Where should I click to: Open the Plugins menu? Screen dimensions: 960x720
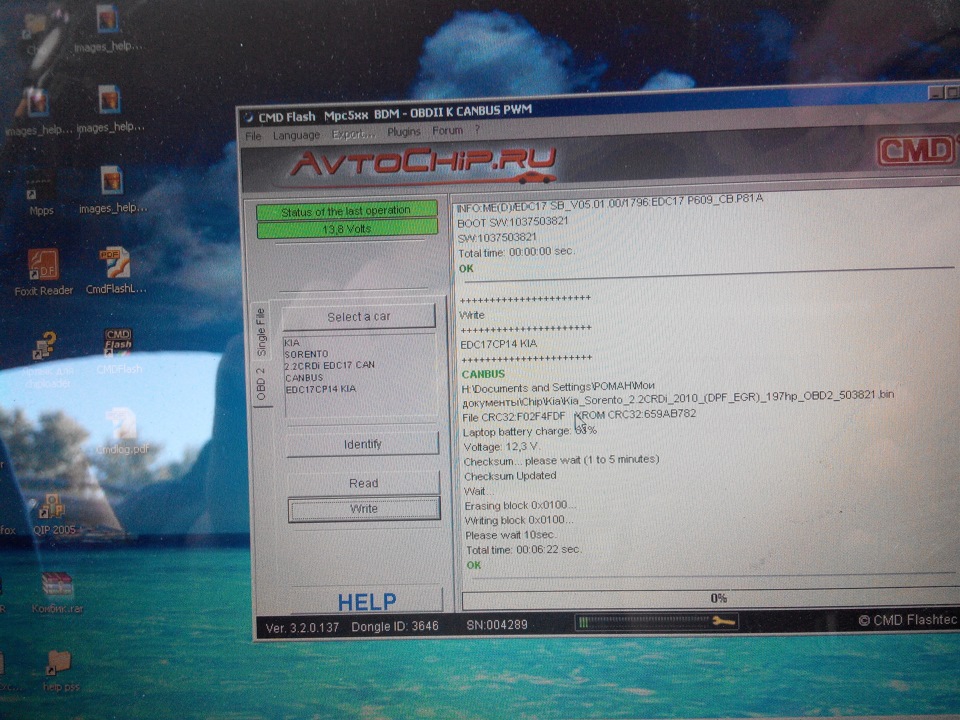403,132
